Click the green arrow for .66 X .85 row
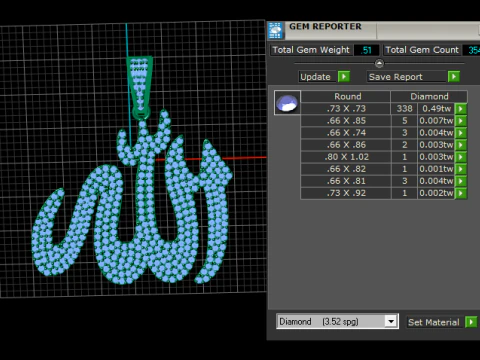The image size is (480, 360). [x=461, y=121]
